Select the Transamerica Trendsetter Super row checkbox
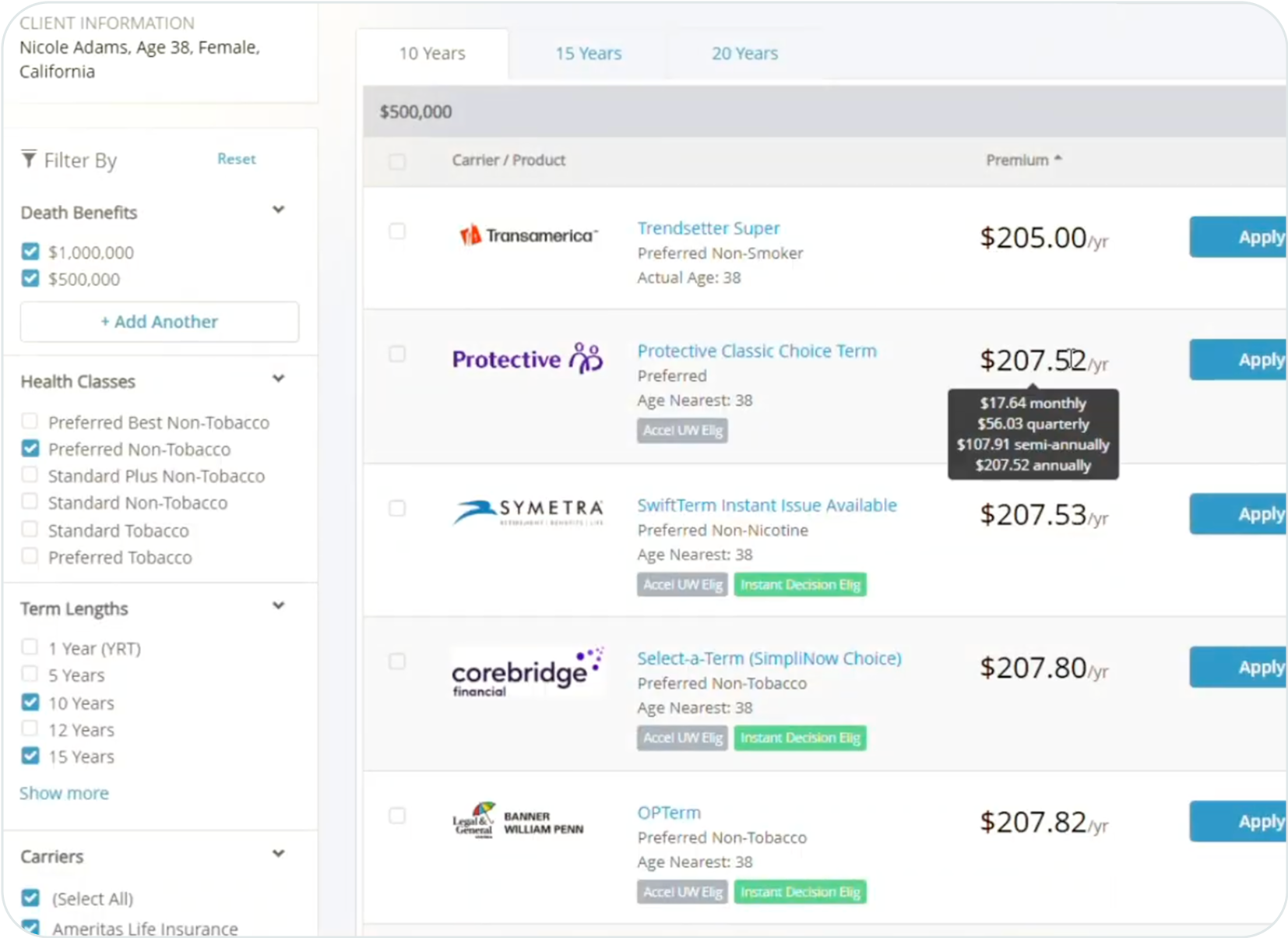This screenshot has height=938, width=1288. click(397, 231)
